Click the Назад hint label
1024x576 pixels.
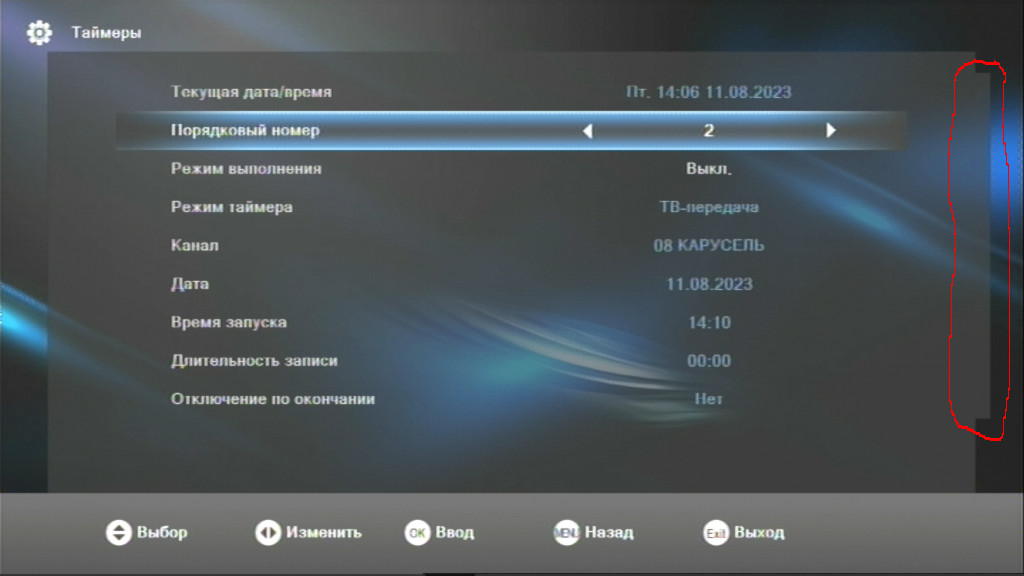click(609, 533)
